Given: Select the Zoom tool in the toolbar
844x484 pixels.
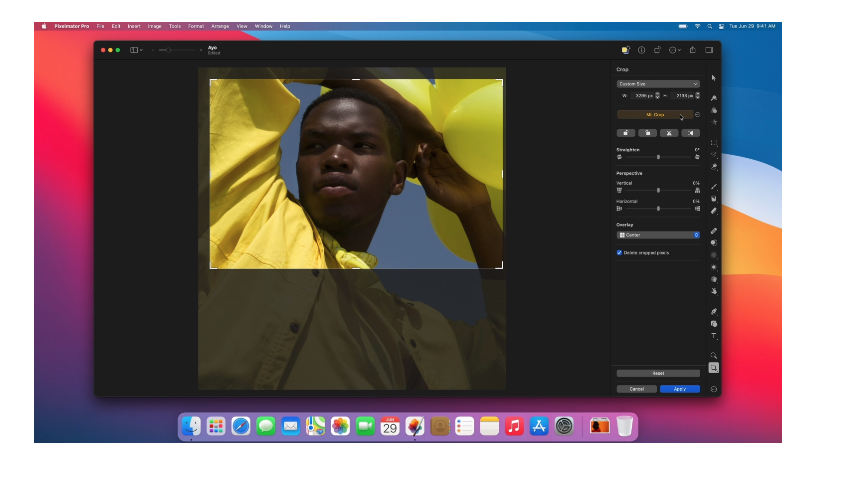Looking at the screenshot, I should point(714,355).
